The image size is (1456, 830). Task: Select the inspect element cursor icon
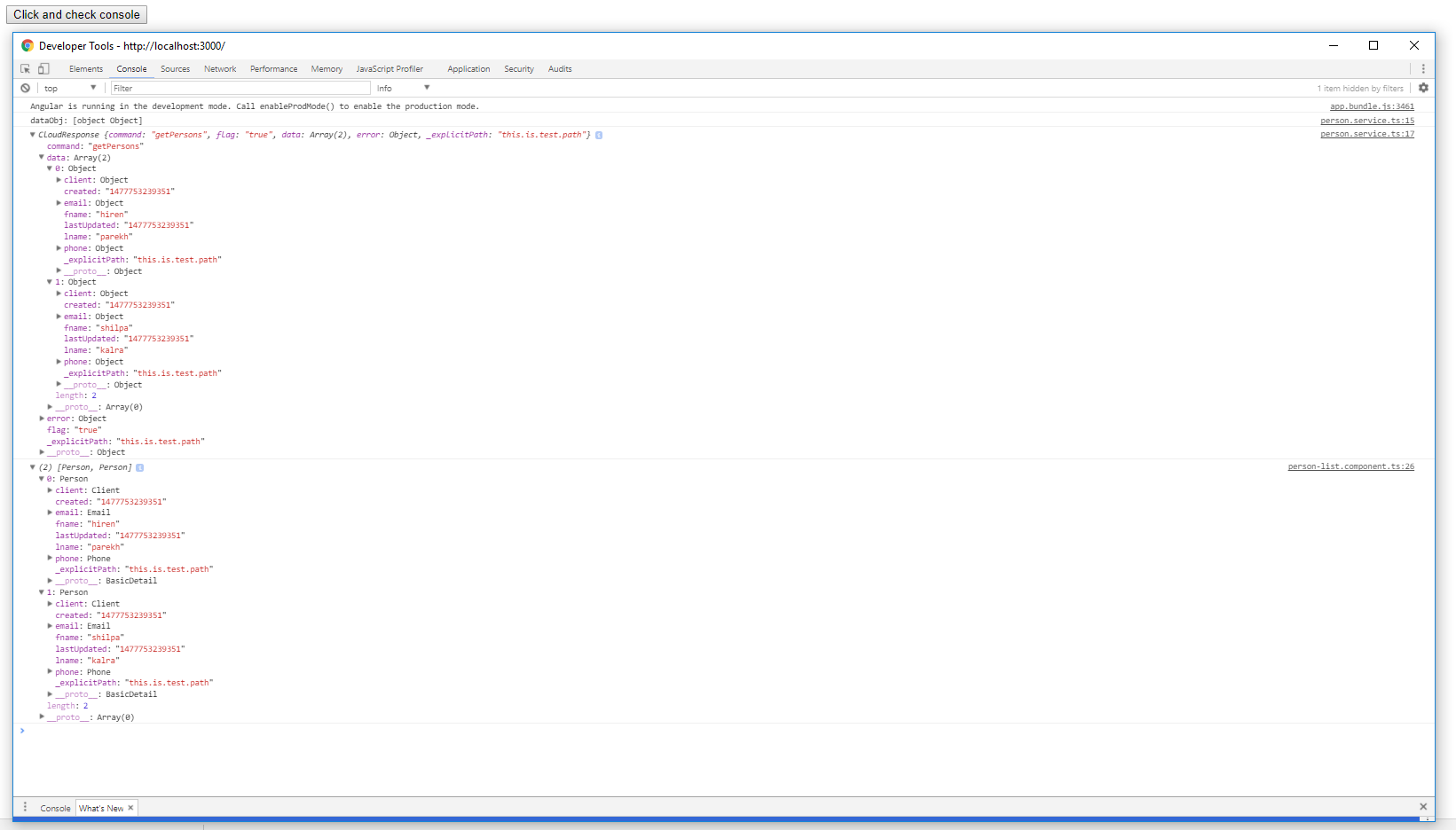click(24, 68)
